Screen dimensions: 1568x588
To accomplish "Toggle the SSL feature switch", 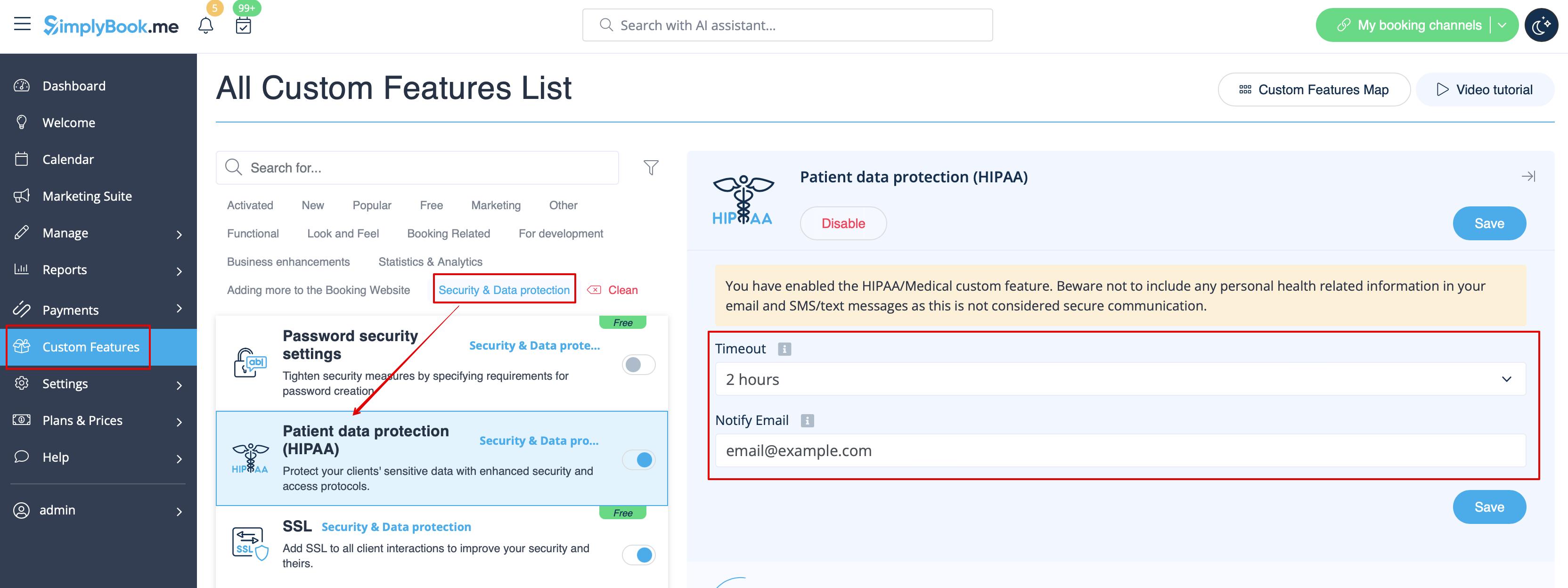I will (x=638, y=555).
